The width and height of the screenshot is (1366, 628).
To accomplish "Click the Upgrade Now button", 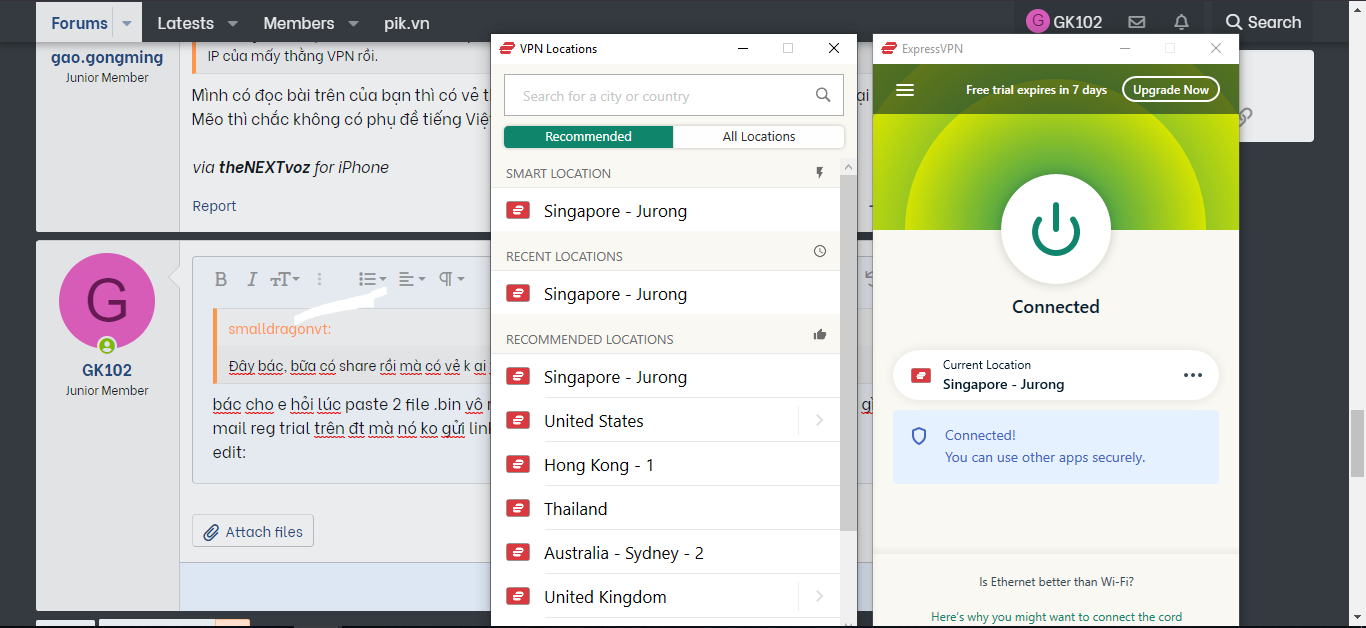I will (1171, 90).
